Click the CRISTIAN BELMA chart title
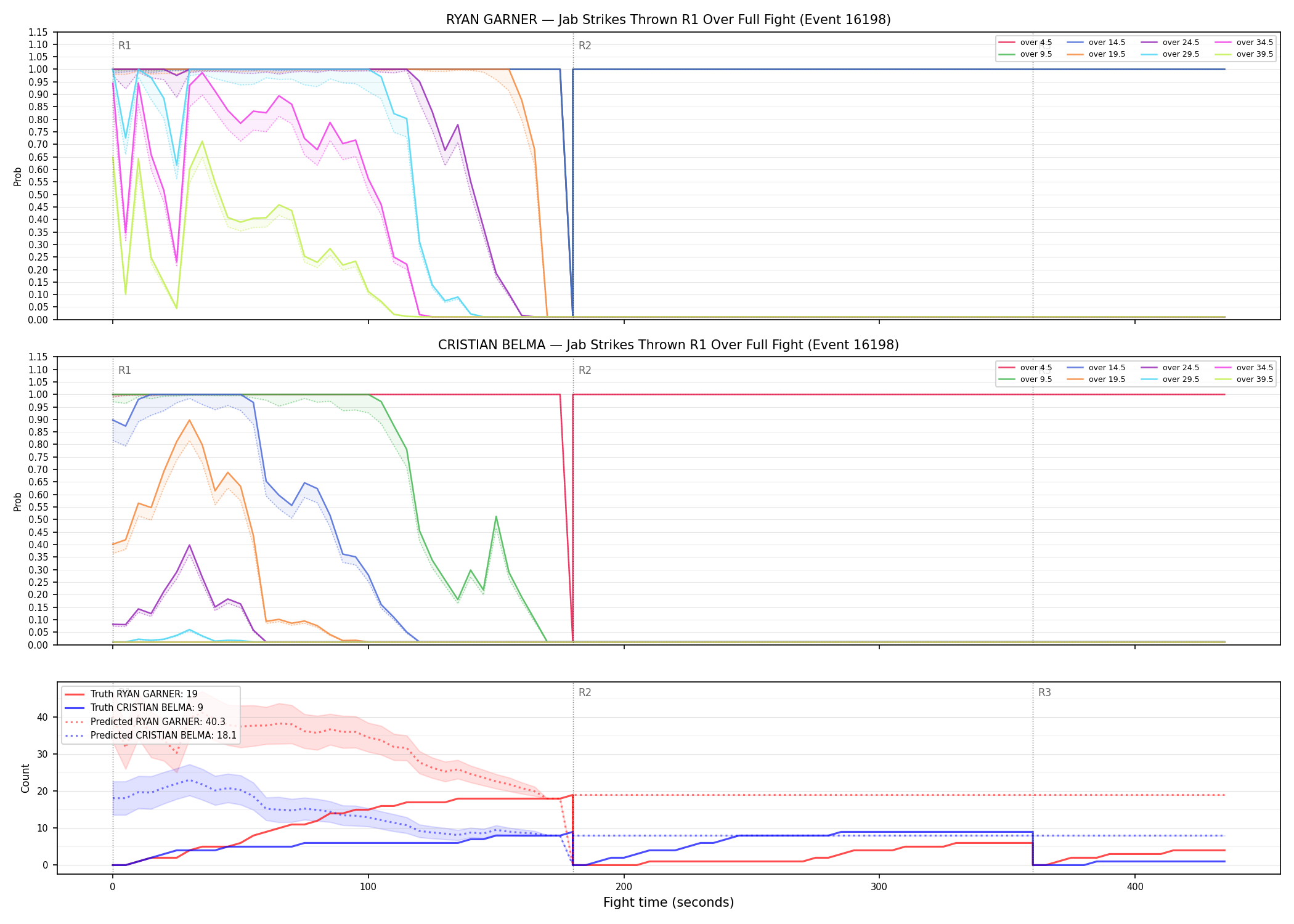This screenshot has width=1294, height=924. pos(669,345)
